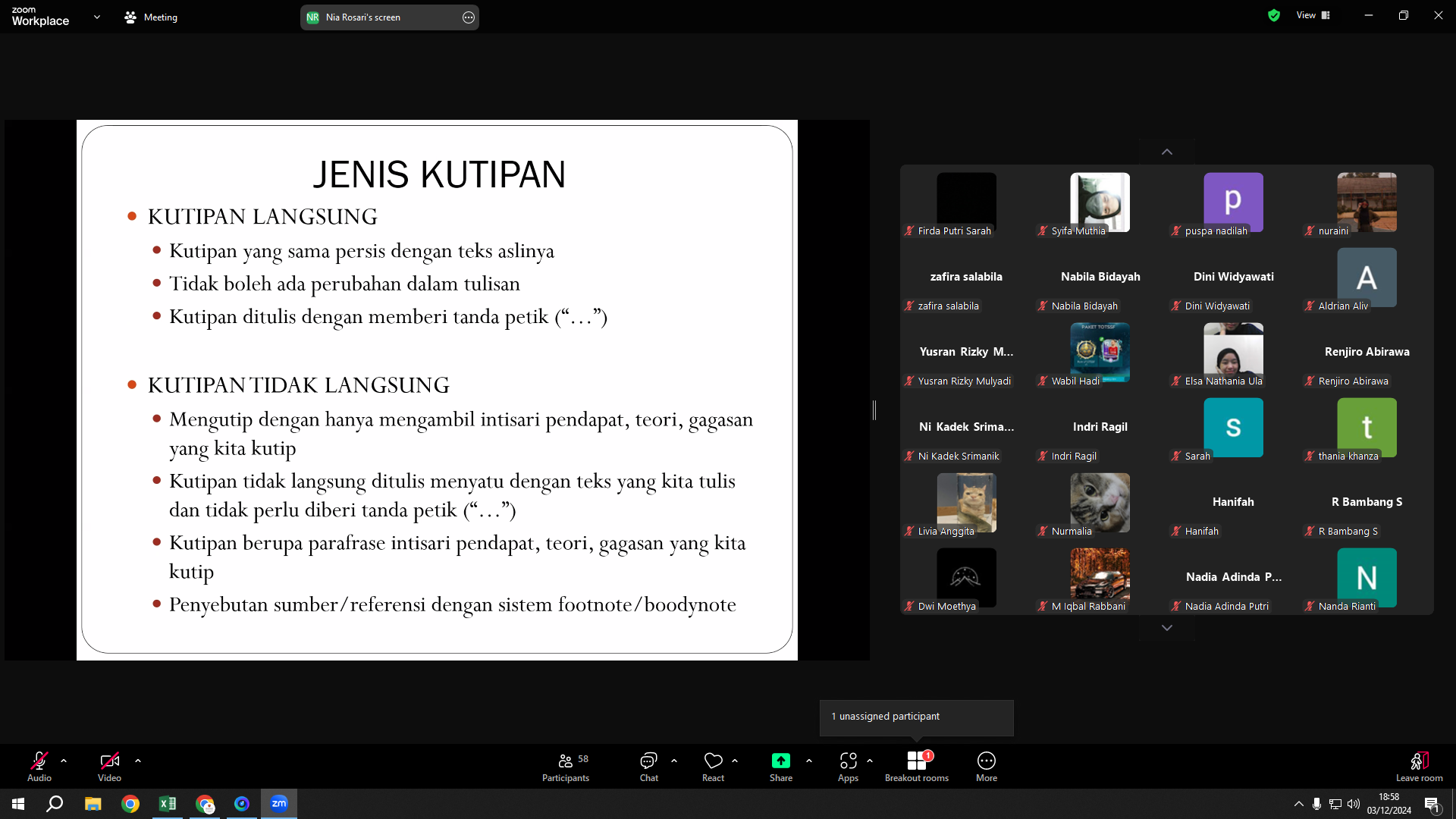Expand share options arrow next to Share
The width and height of the screenshot is (1456, 819).
[809, 761]
